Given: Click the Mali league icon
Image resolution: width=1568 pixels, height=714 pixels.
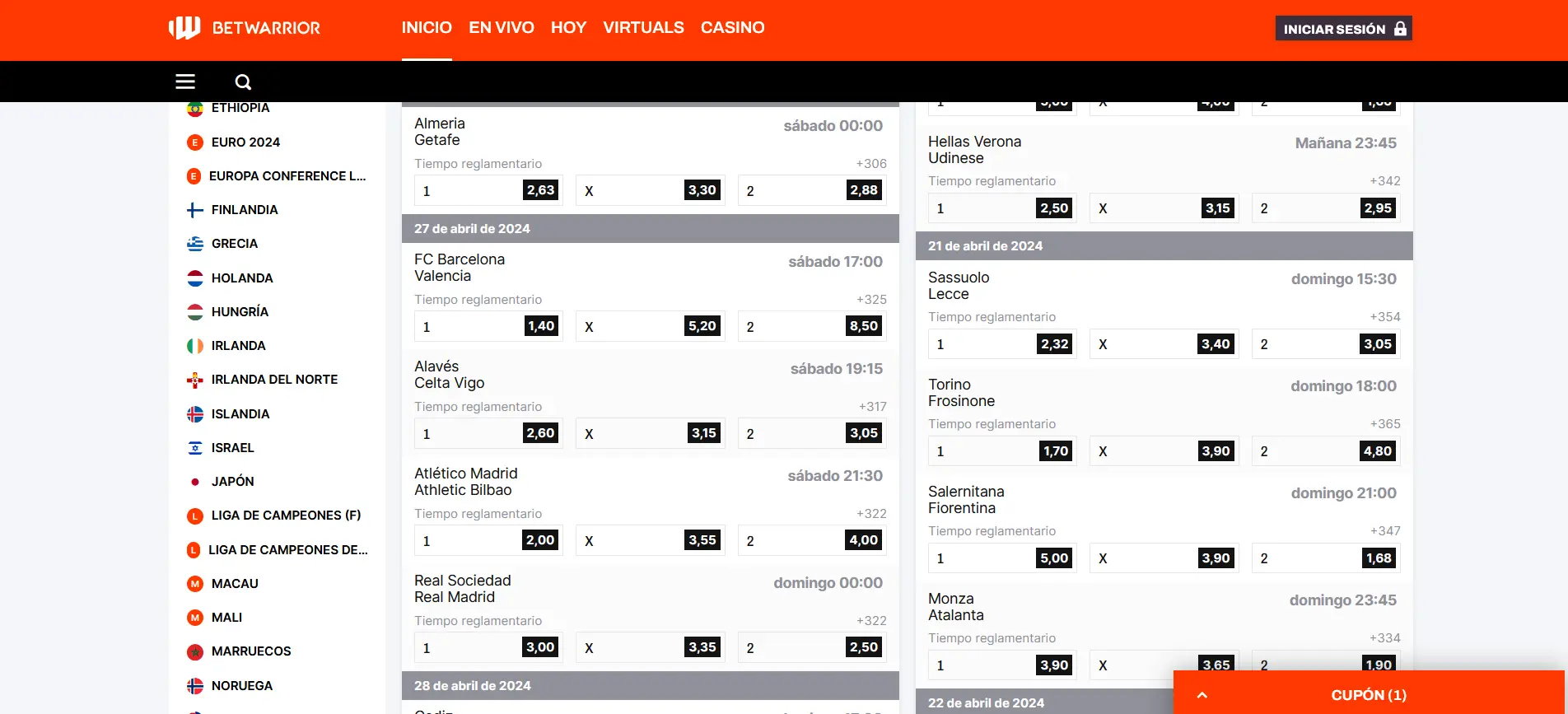Looking at the screenshot, I should coord(195,618).
